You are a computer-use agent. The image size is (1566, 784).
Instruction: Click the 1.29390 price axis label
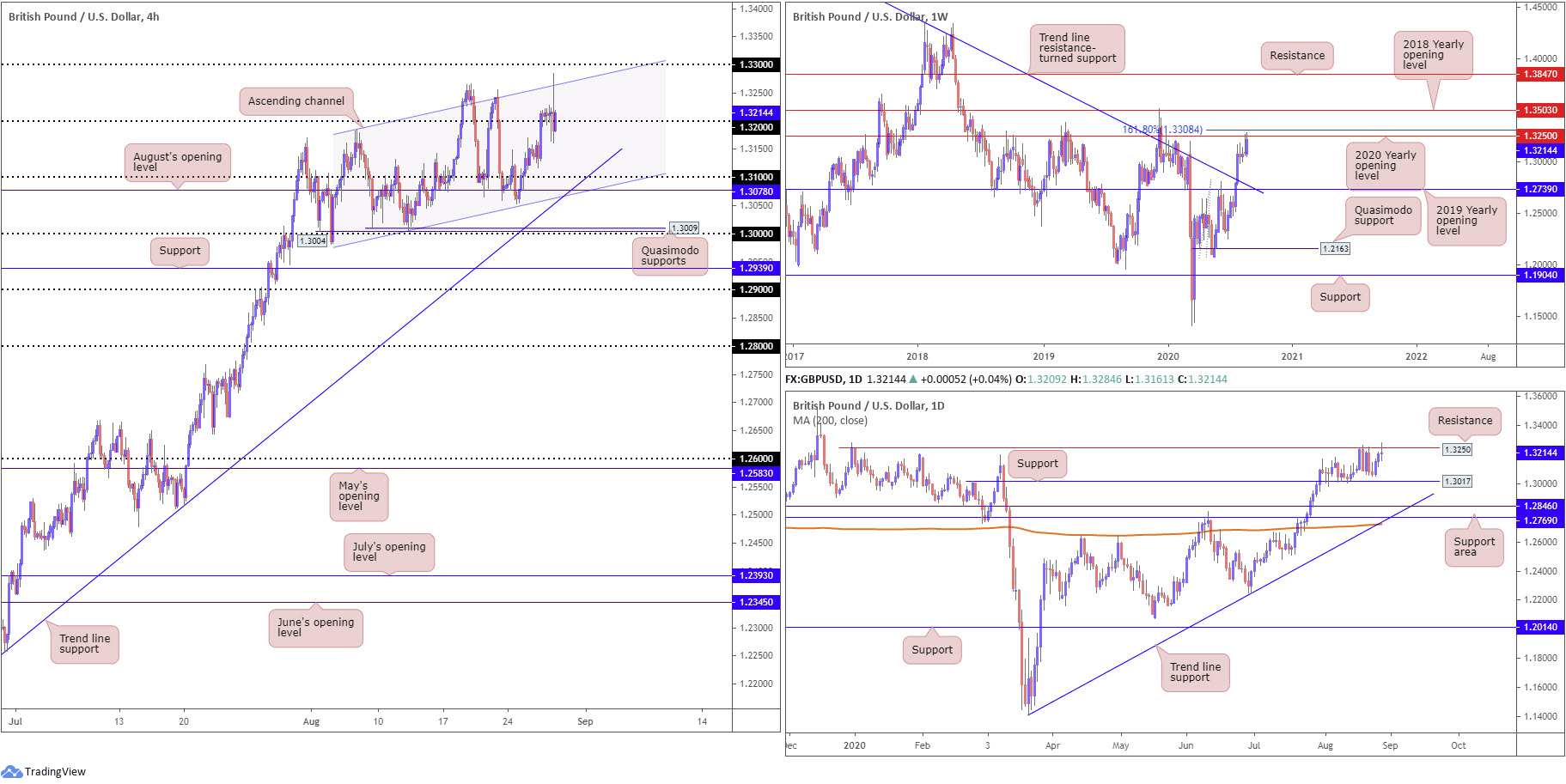point(756,268)
